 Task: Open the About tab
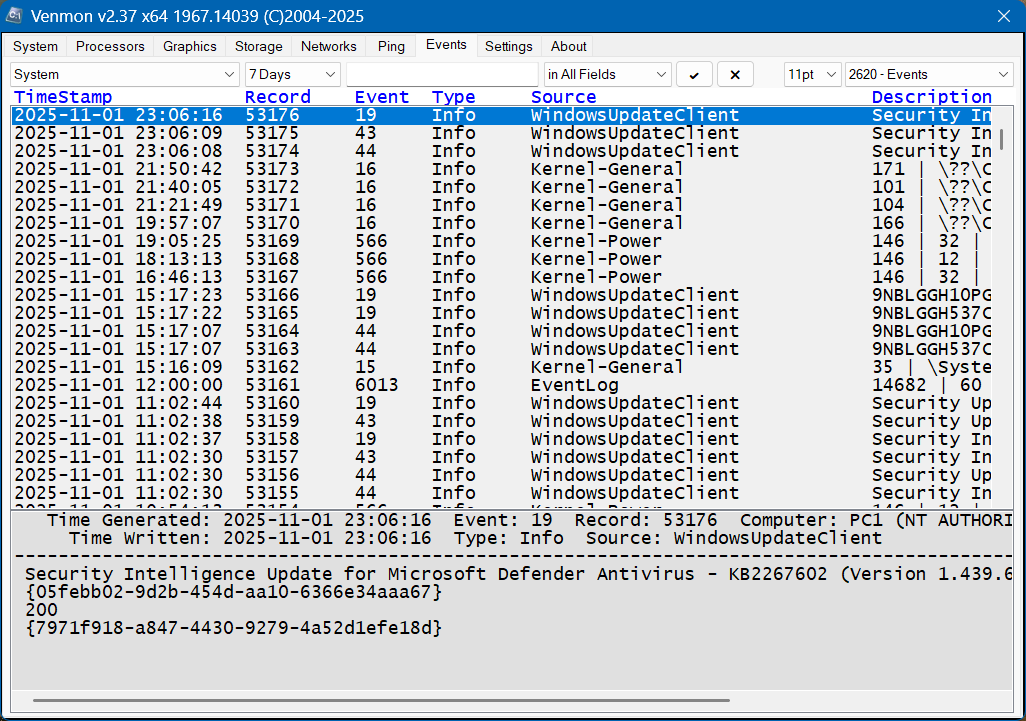point(569,46)
